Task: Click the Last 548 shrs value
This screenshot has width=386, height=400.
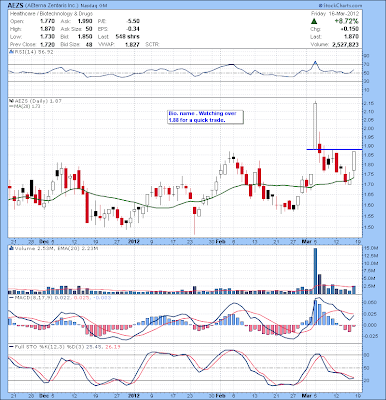Action: (128, 36)
